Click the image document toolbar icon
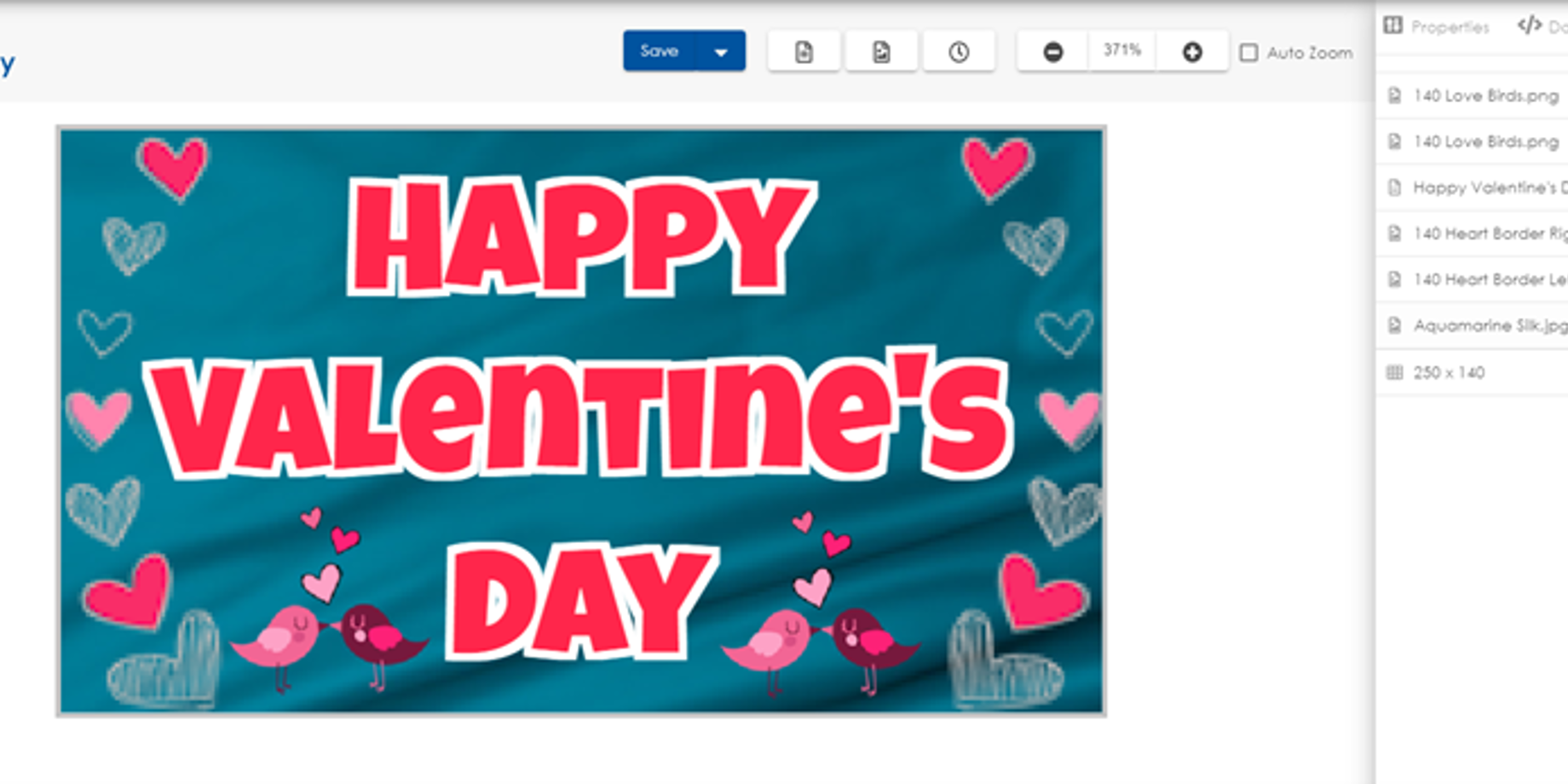1568x784 pixels. pos(881,52)
